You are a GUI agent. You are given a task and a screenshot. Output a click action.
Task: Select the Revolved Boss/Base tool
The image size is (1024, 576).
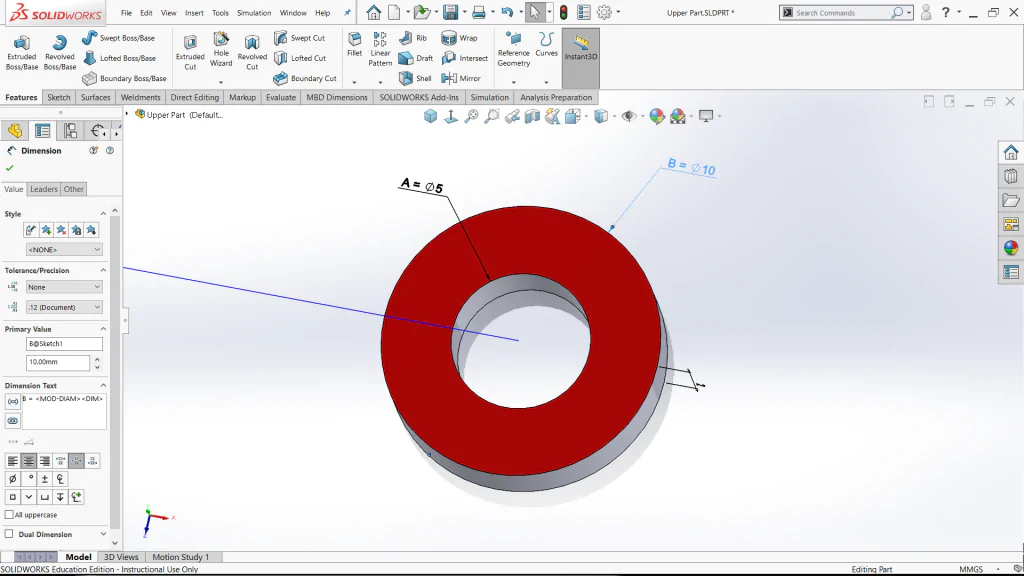(59, 52)
